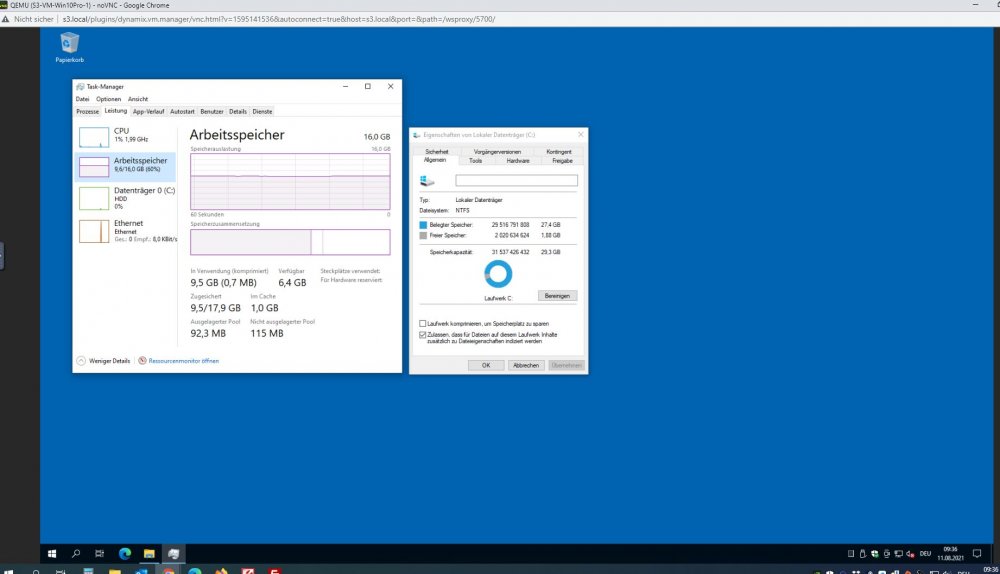Select Arbeitsspeicher in Task-Manager sidebar
The width and height of the screenshot is (1000, 574).
click(x=126, y=166)
